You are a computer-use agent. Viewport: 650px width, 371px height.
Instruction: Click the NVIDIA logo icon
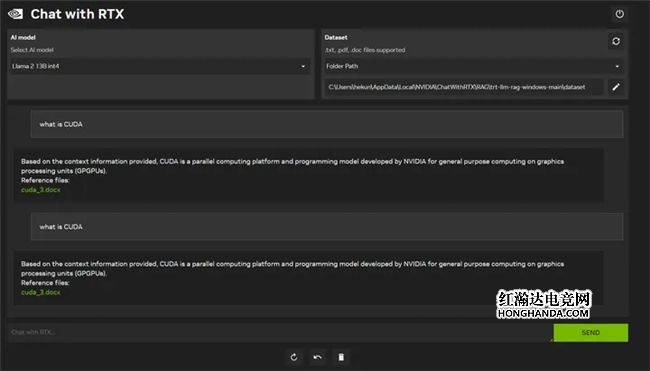click(16, 14)
